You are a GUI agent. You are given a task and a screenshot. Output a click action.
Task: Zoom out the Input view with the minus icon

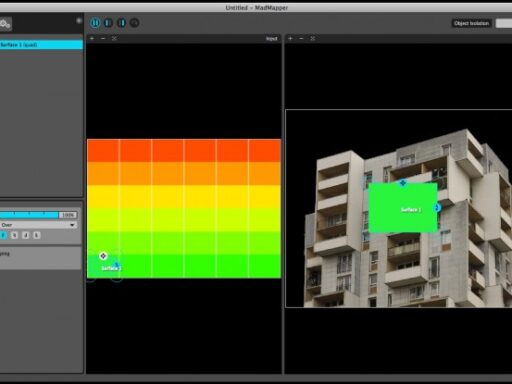coord(103,38)
